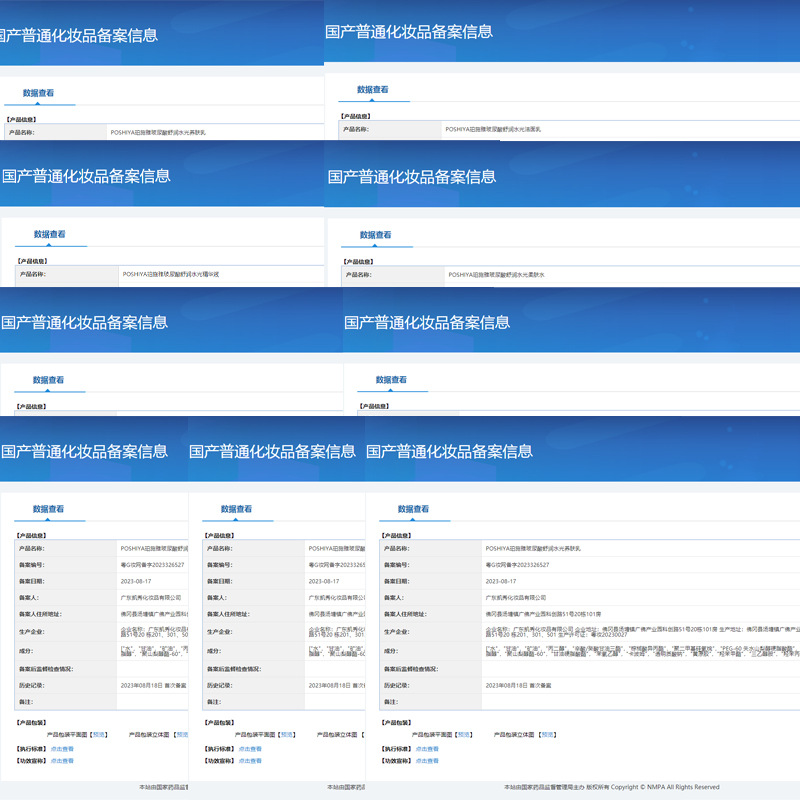Open 数据查看 tab above the 洁面乳 product
This screenshot has height=800, width=800.
[372, 90]
